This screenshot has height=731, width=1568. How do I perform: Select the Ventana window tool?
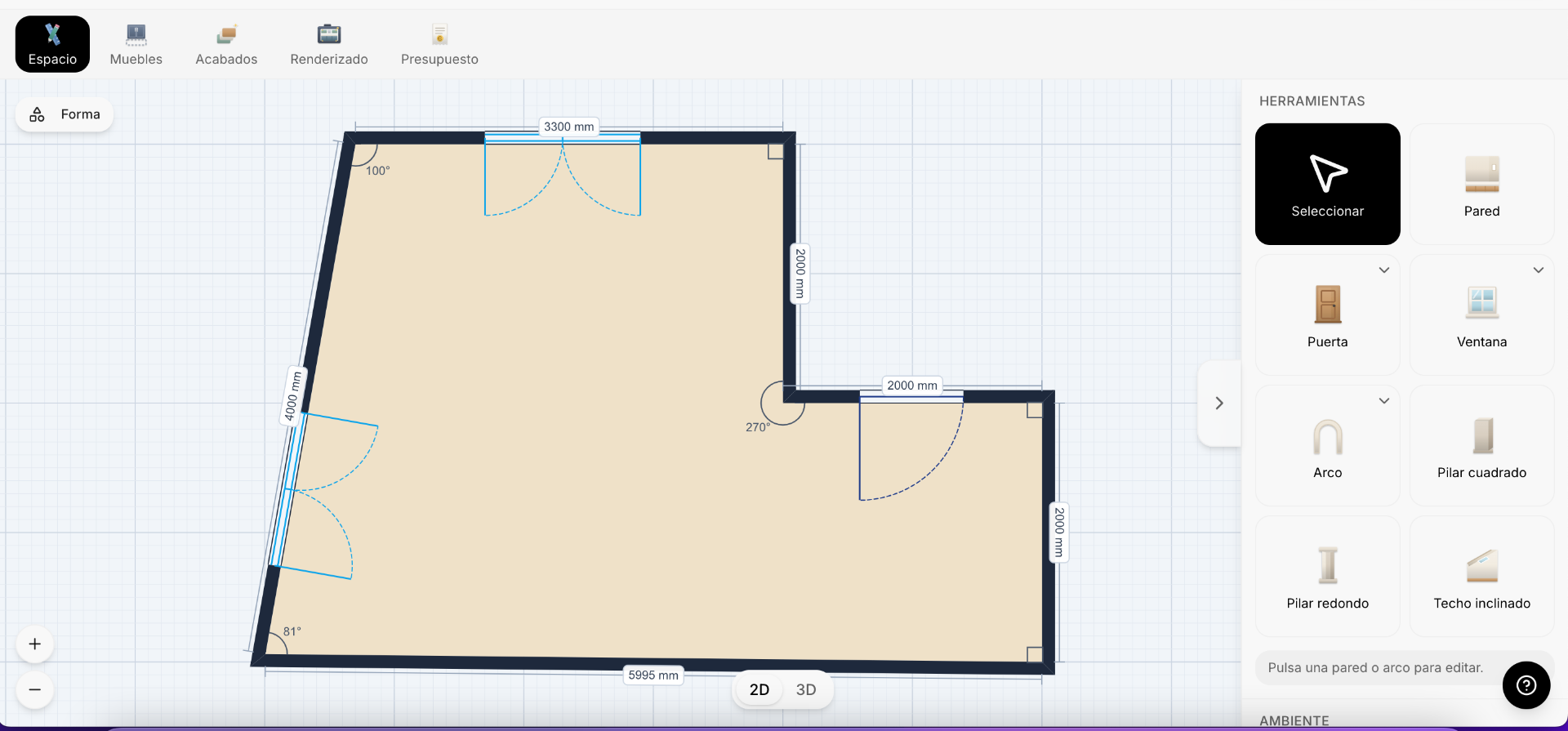1481,315
